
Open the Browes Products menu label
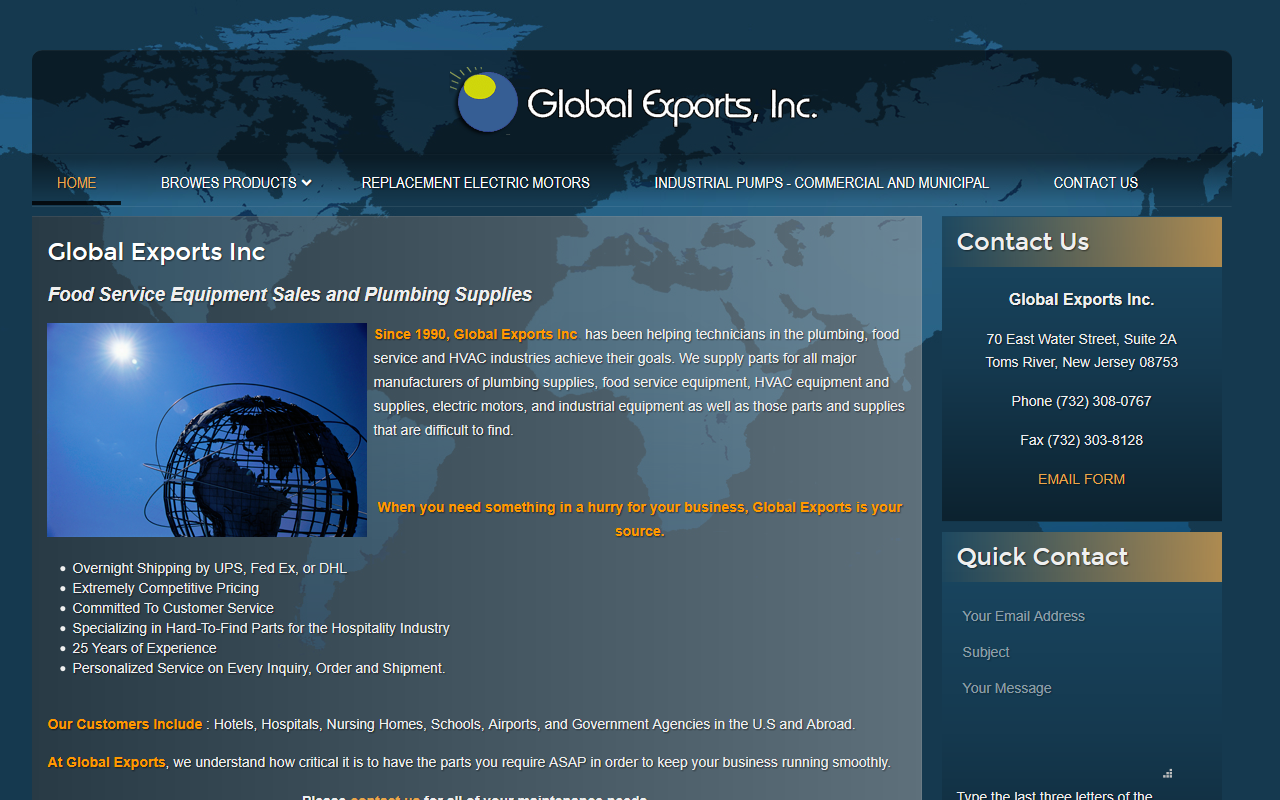(229, 183)
